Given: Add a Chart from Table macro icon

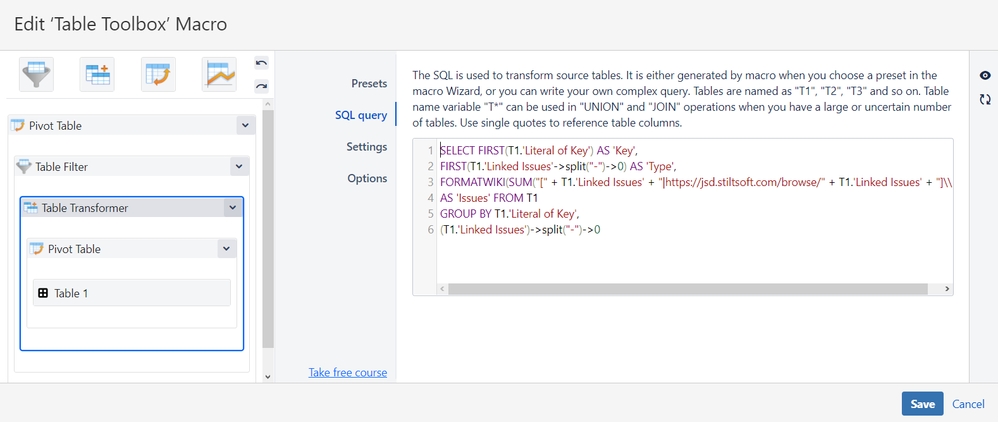Looking at the screenshot, I should pyautogui.click(x=219, y=74).
